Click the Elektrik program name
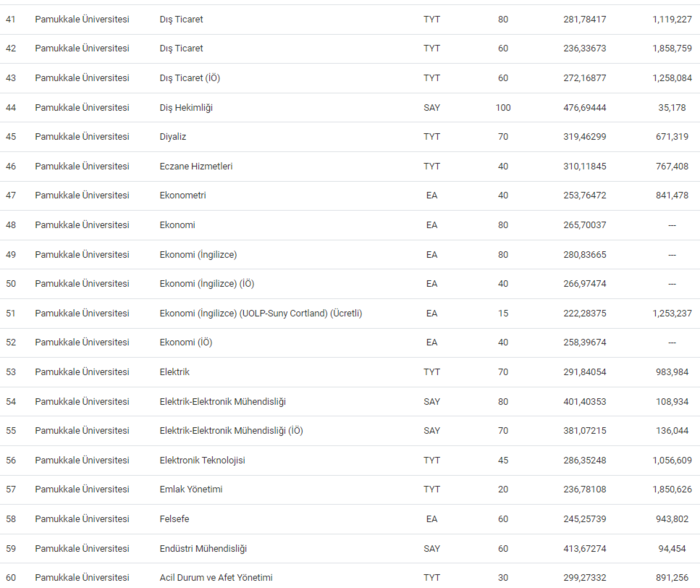 (x=174, y=372)
